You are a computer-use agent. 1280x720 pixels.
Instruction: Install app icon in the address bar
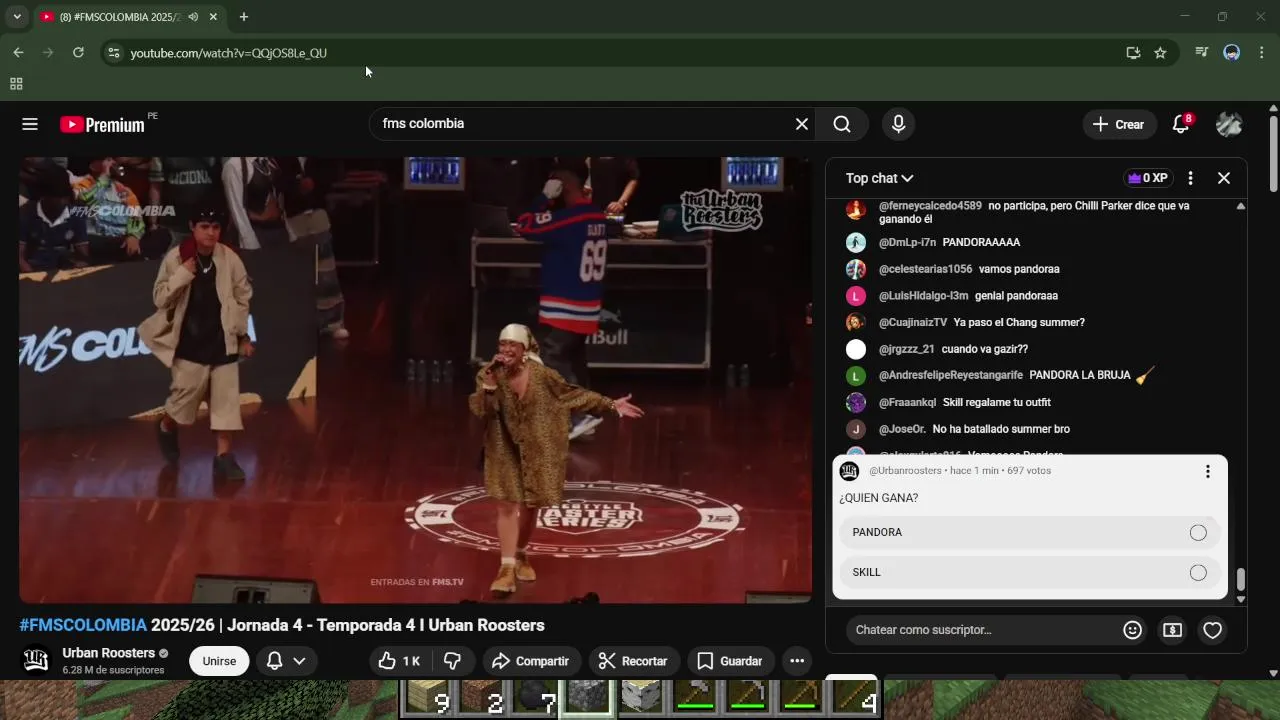(x=1133, y=53)
